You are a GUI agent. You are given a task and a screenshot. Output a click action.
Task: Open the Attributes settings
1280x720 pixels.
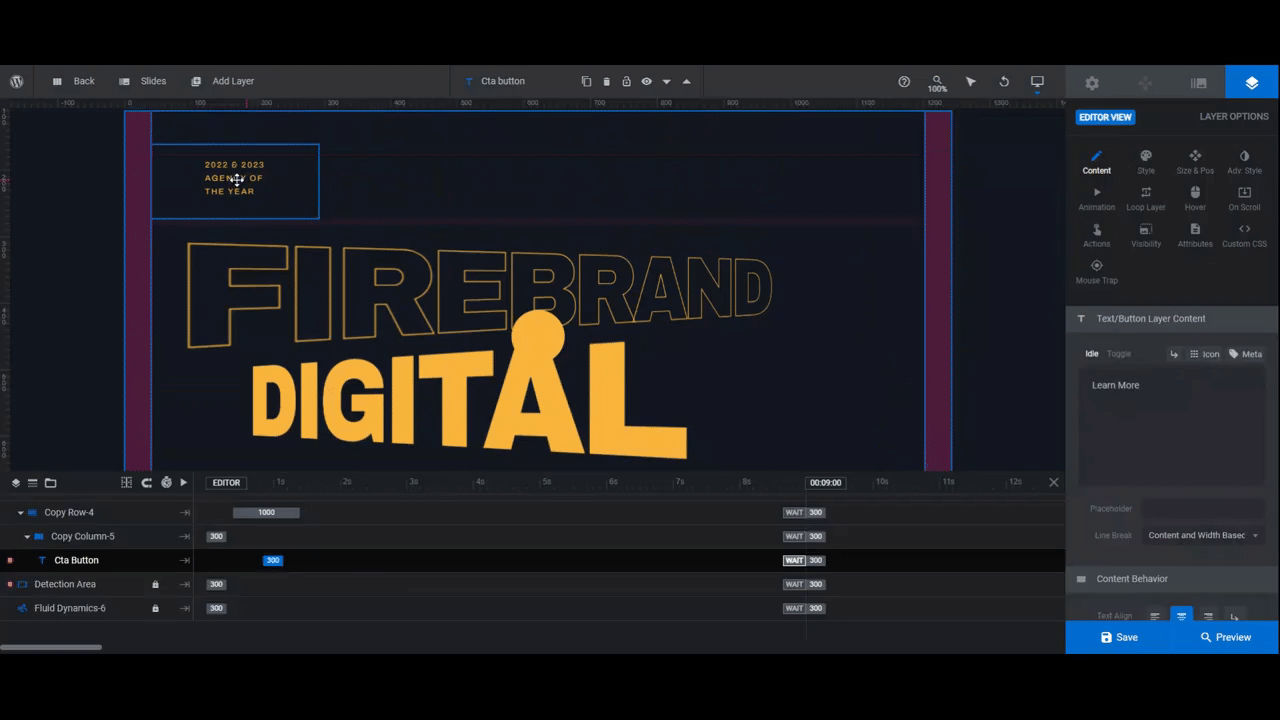(x=1195, y=236)
